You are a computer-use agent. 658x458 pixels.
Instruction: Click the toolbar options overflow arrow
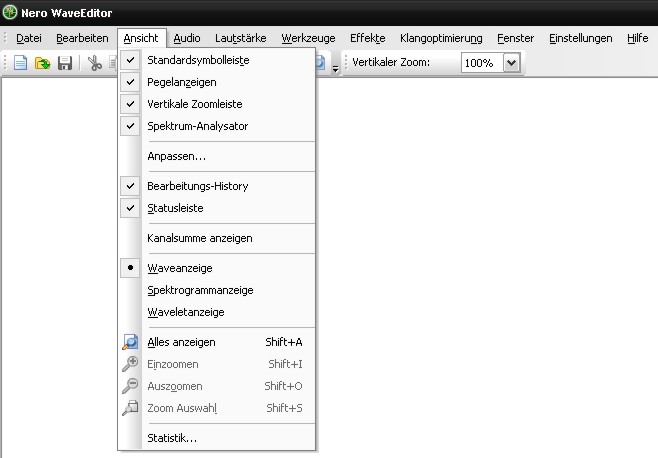(x=335, y=68)
